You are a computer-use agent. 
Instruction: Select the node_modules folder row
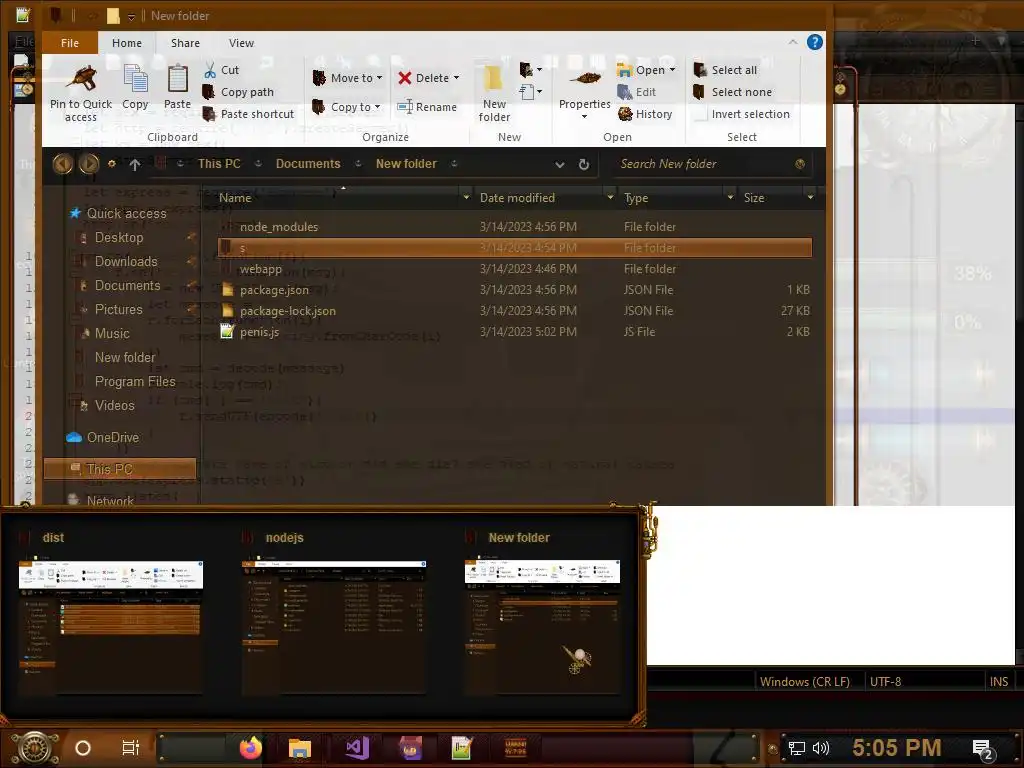click(x=515, y=227)
